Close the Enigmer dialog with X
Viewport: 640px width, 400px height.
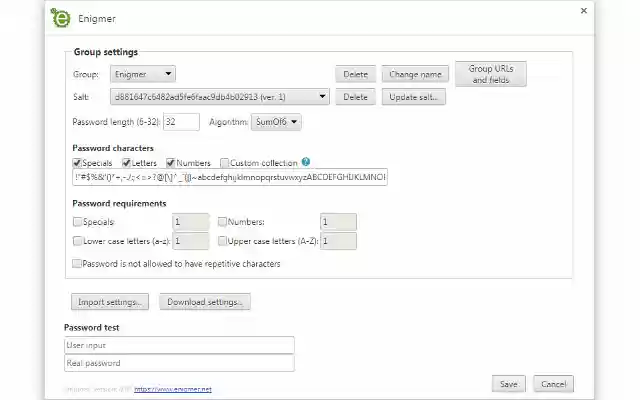tap(584, 11)
